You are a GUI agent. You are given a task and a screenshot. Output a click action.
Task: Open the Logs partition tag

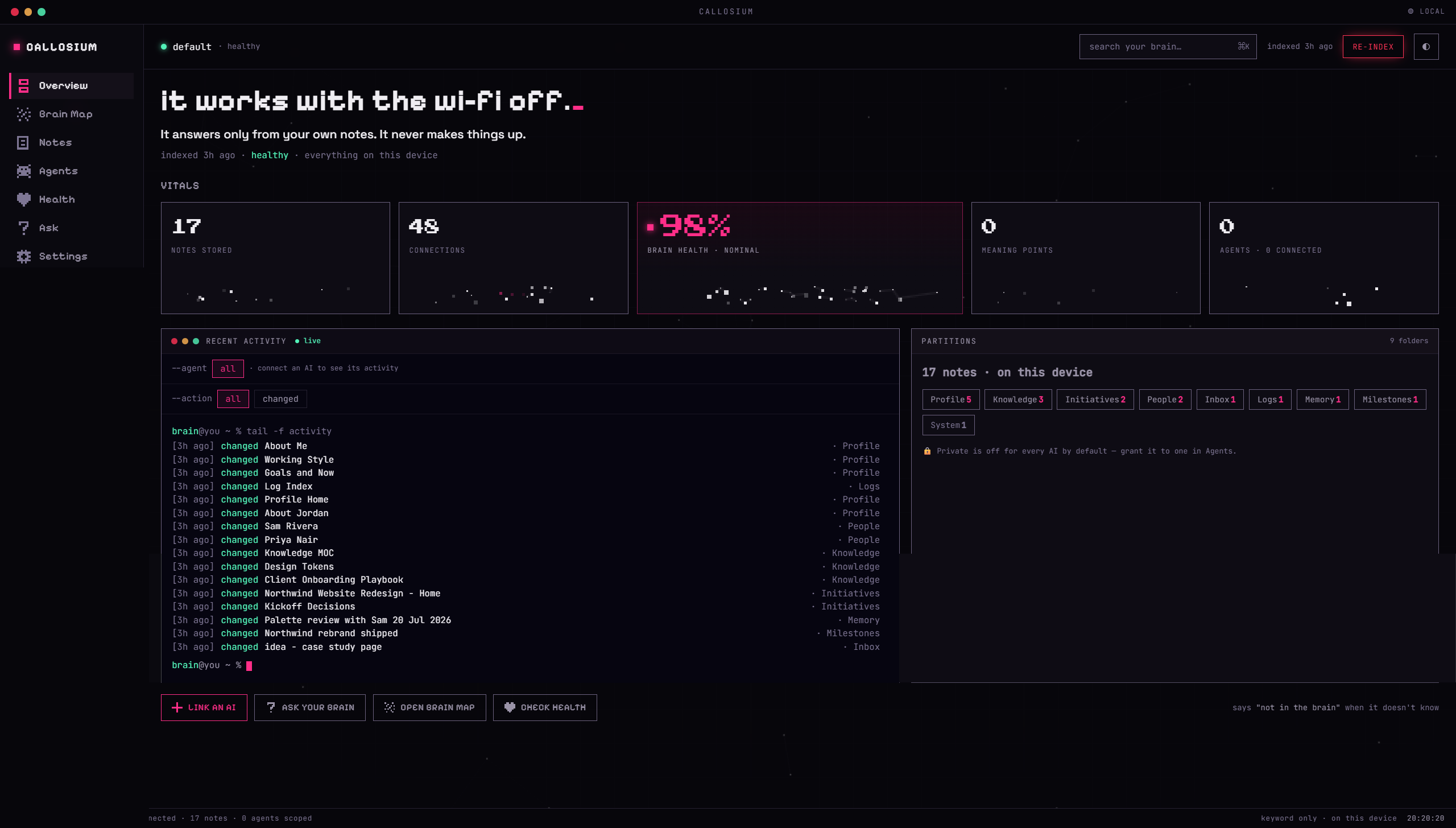click(1270, 399)
